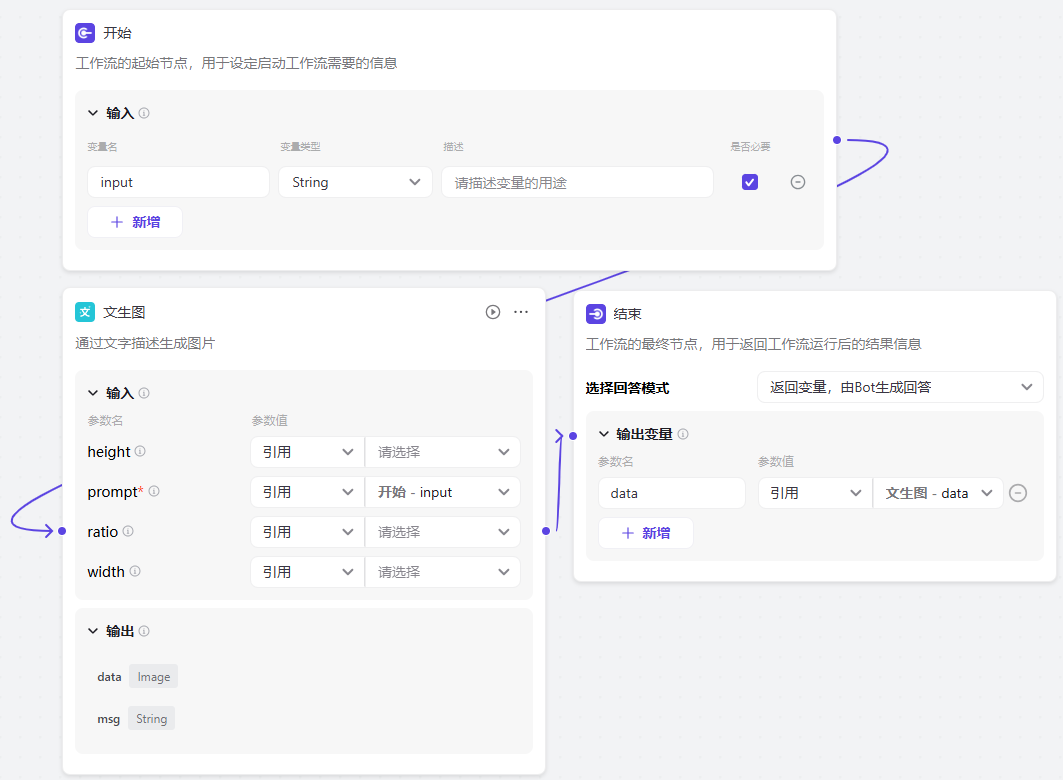Click the 请描述变量的用途 description field
1063x780 pixels.
[577, 182]
